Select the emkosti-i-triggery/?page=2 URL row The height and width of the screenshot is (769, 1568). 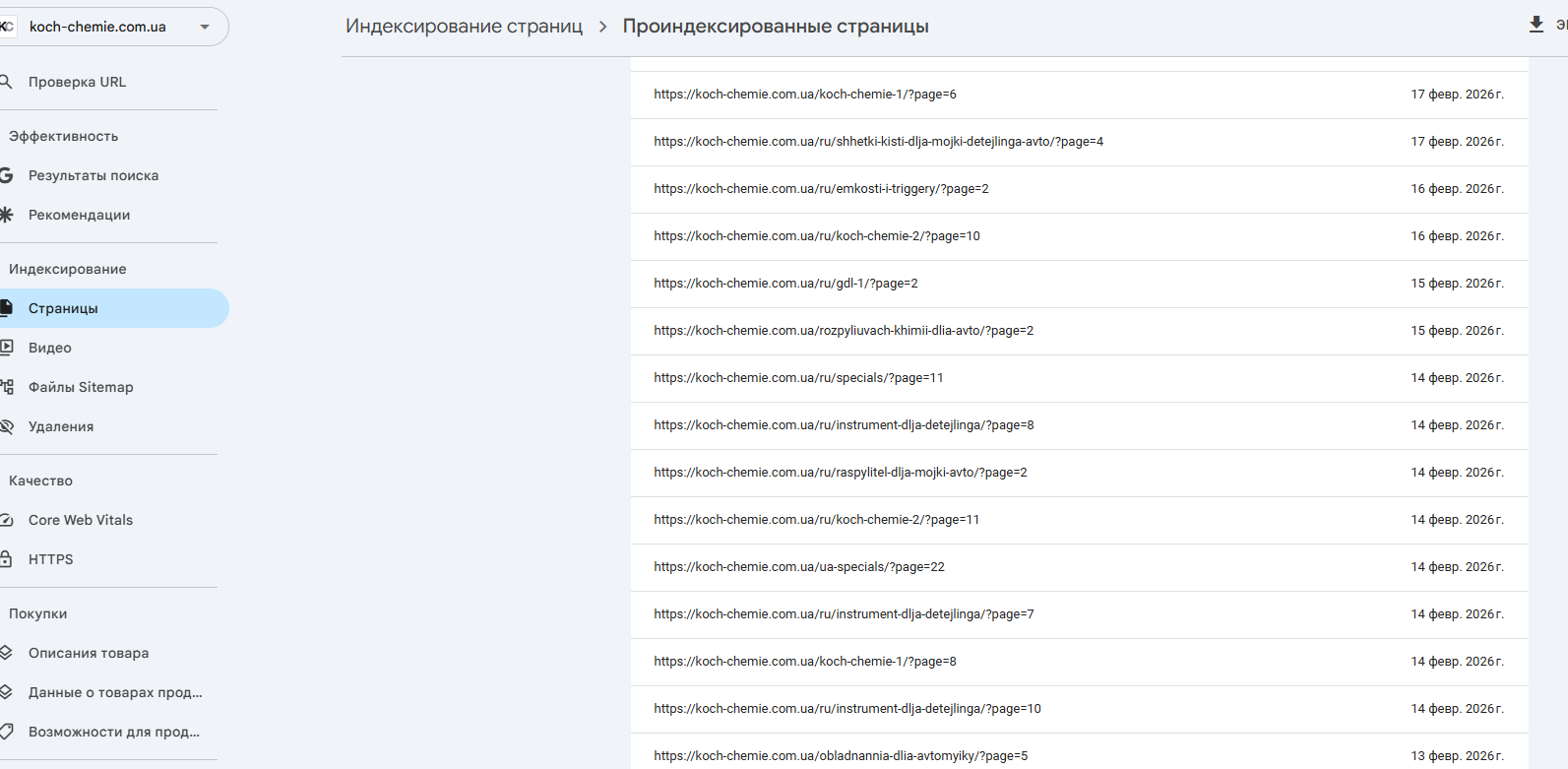(x=1079, y=189)
